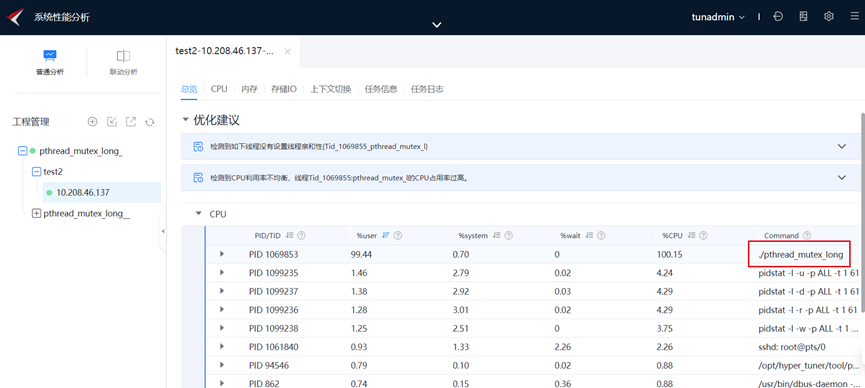Select the test2-10.208.46.137 page tab
The height and width of the screenshot is (388, 865).
(x=224, y=51)
